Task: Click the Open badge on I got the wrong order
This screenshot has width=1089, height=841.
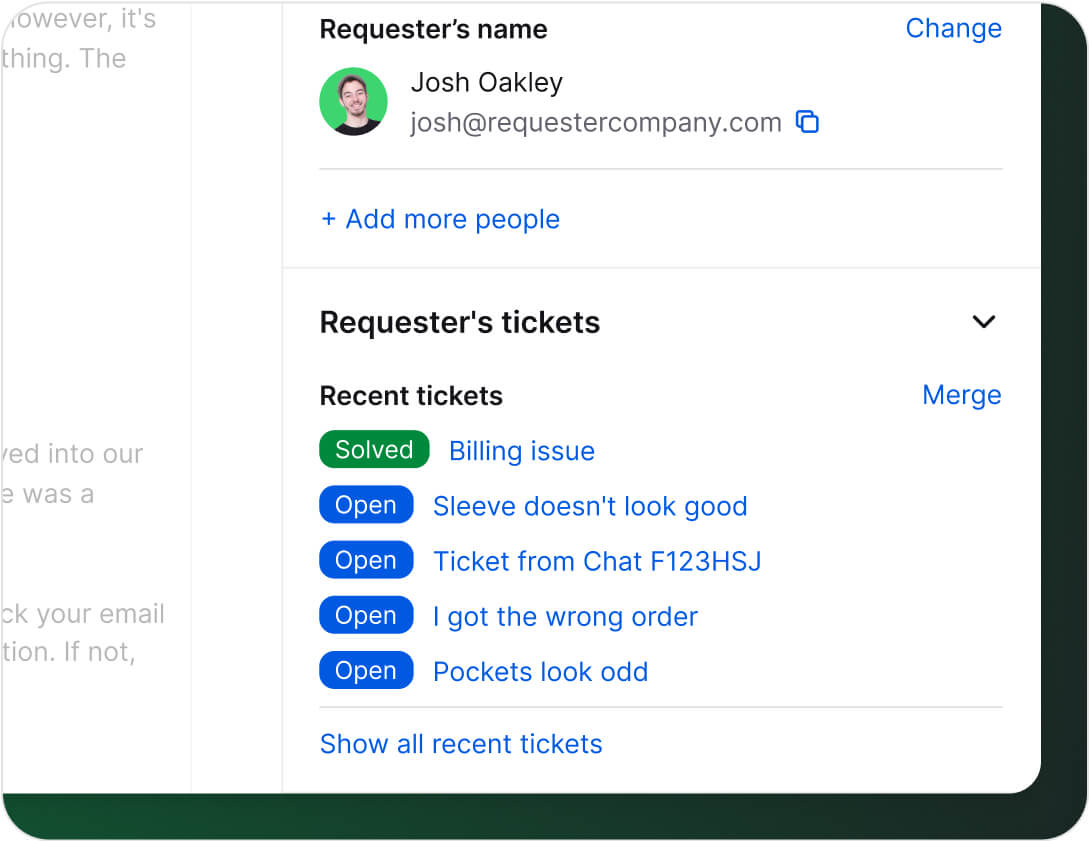Action: click(366, 615)
